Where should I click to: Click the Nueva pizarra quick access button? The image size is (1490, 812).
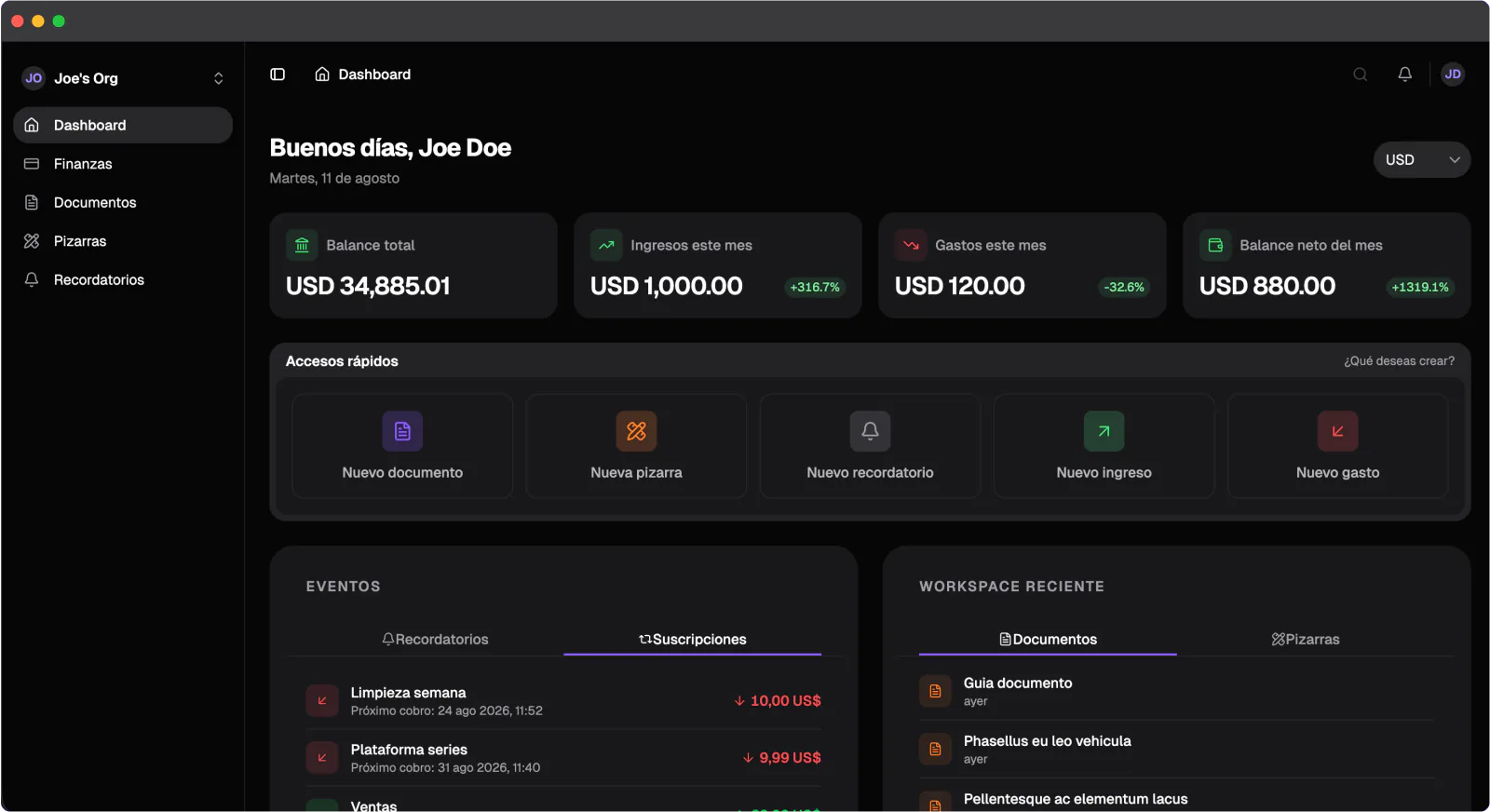pos(636,446)
